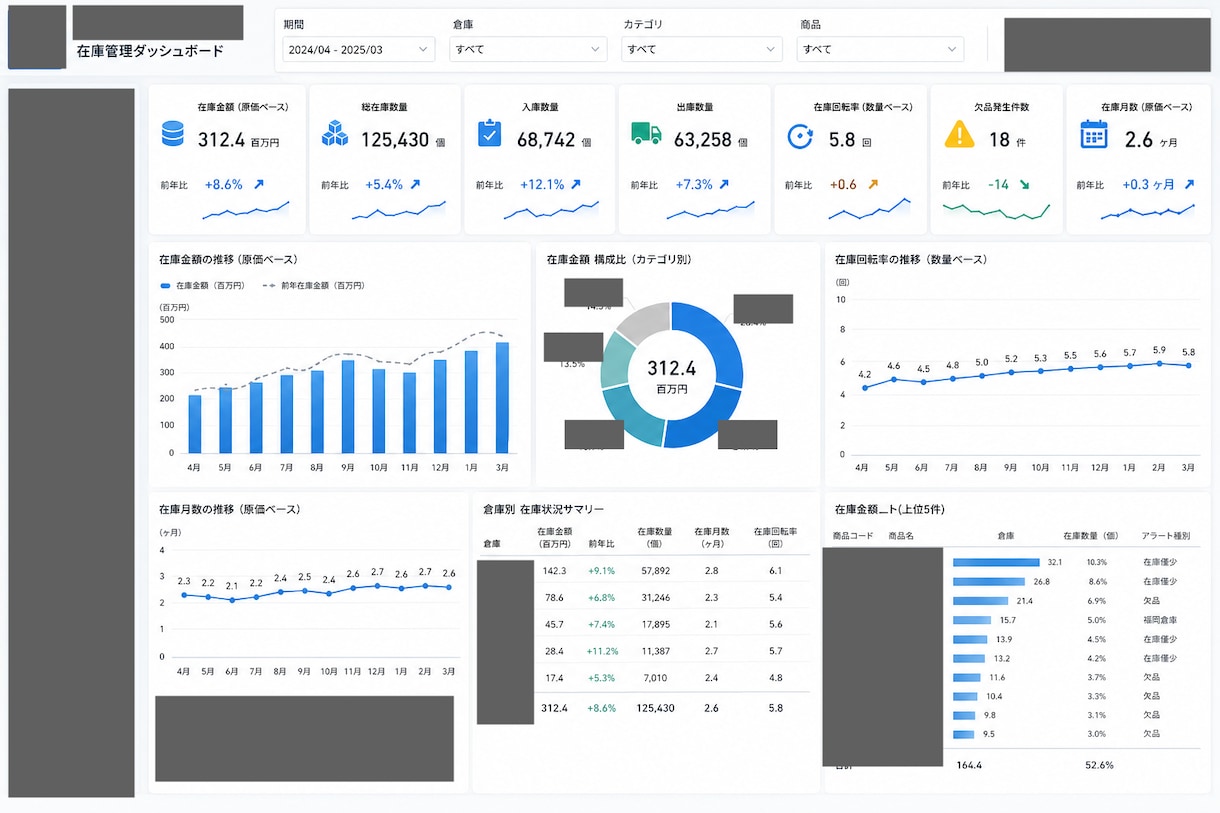
Task: Click the orange arrow beside +0.6
Action: point(873,185)
